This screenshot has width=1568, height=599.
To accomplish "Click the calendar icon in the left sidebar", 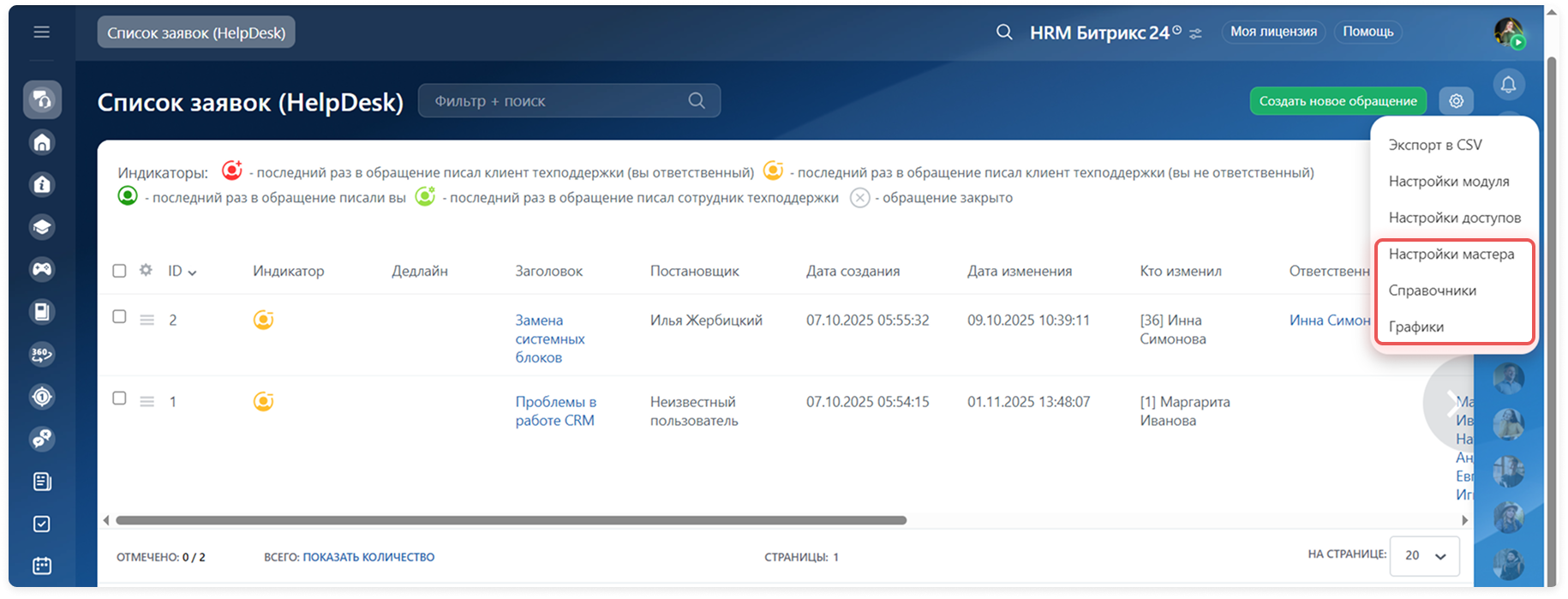I will click(x=42, y=566).
